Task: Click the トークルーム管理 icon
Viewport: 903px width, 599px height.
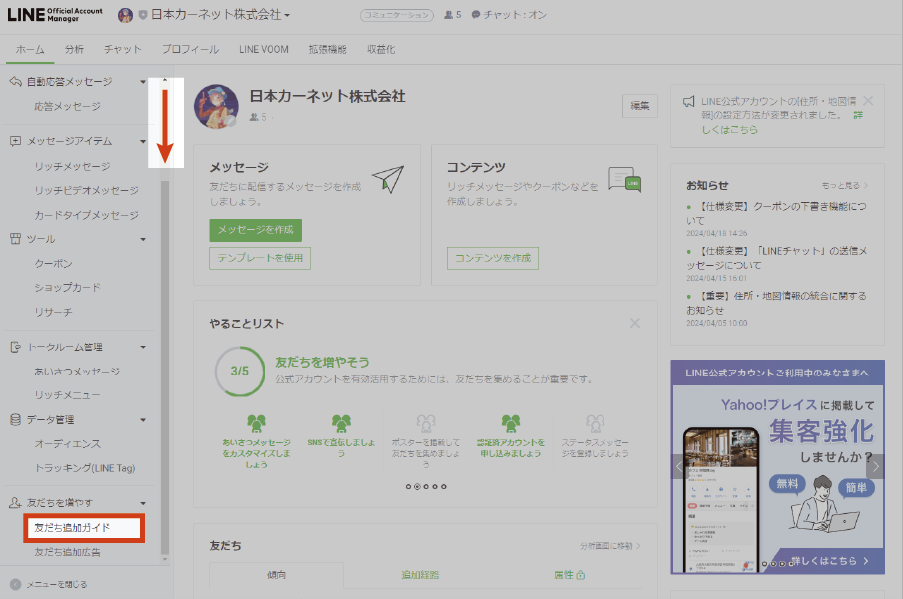Action: [16, 347]
